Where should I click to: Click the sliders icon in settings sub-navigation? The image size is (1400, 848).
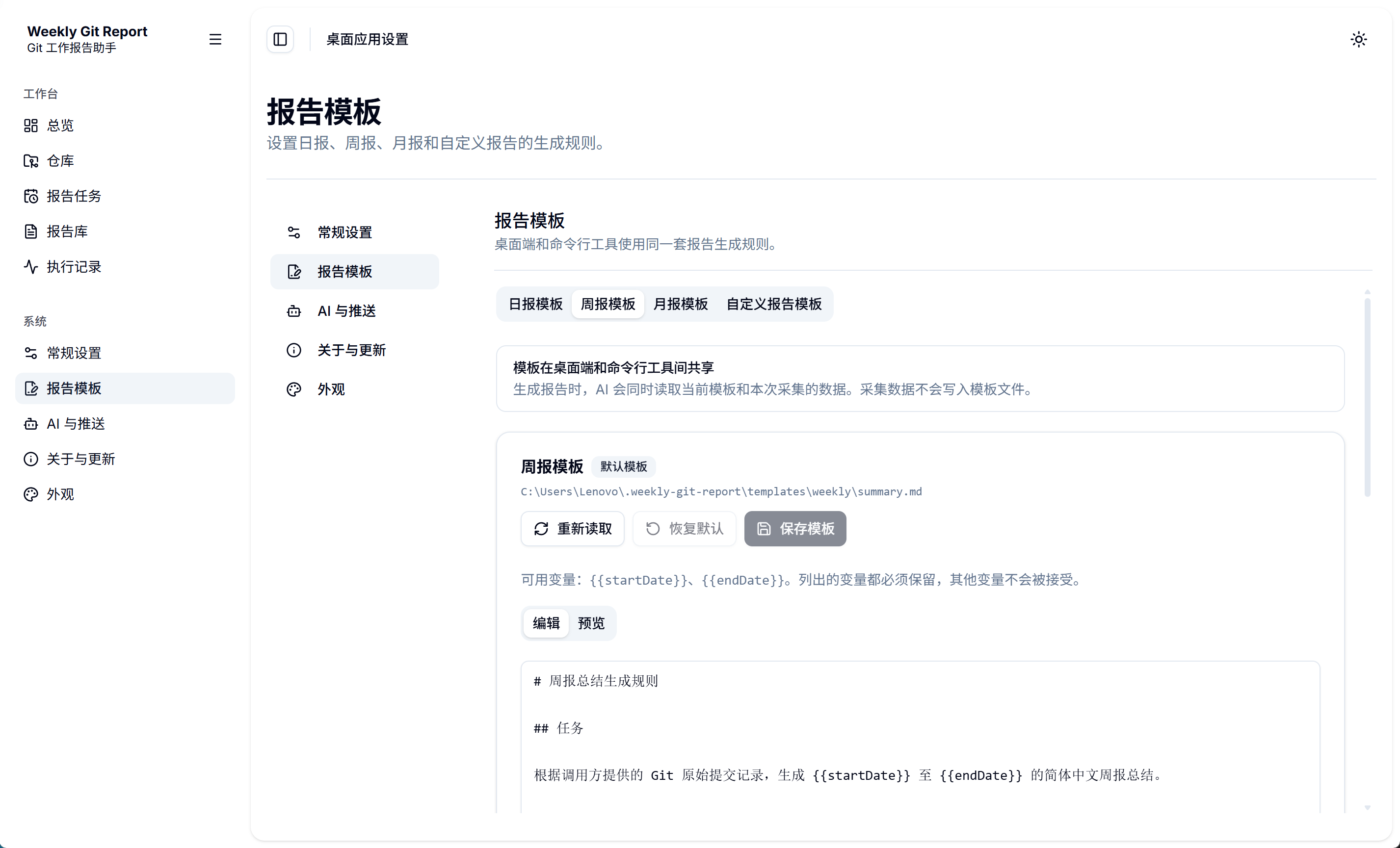(x=294, y=232)
